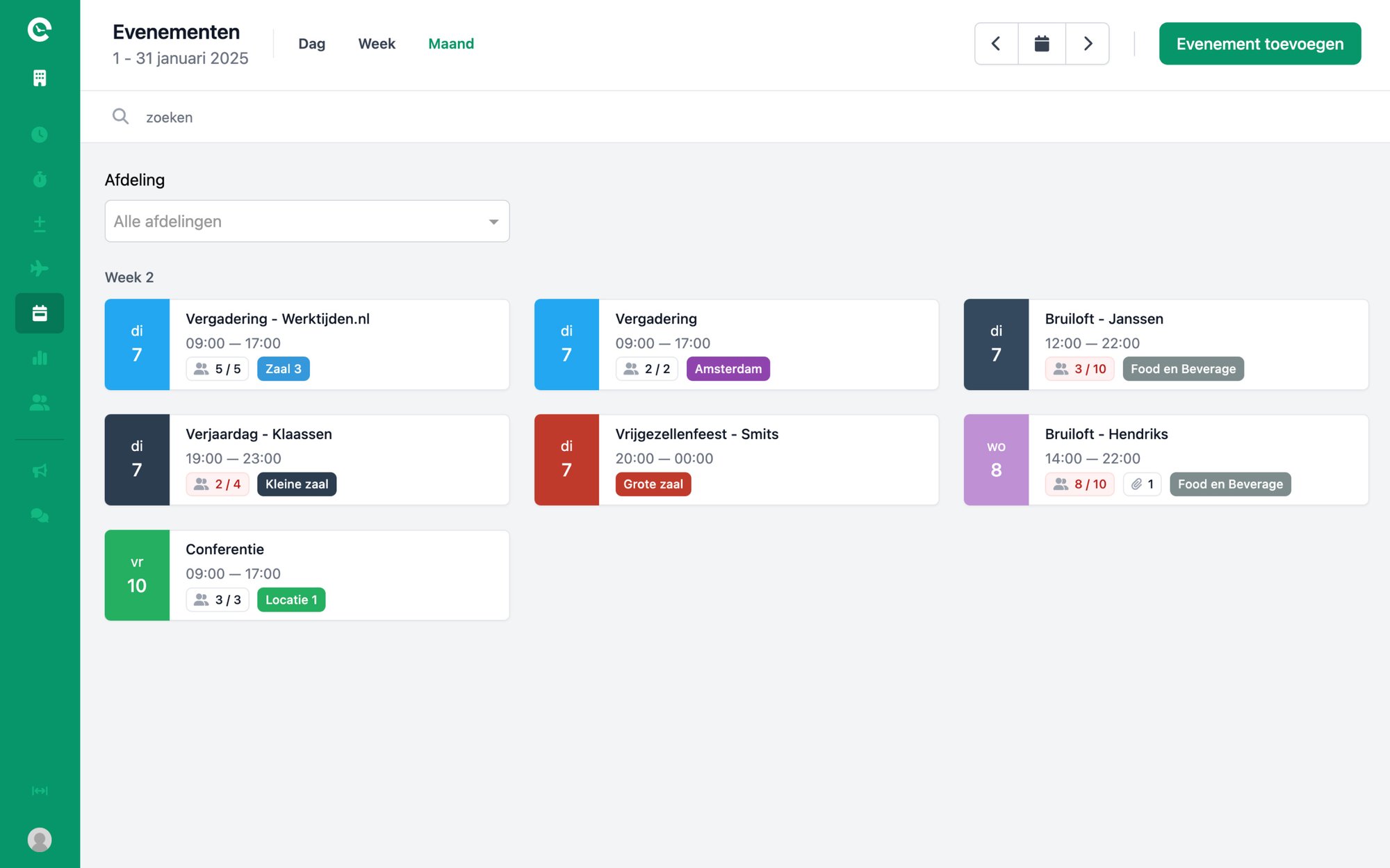Open the building icon in sidebar
Viewport: 1390px width, 868px height.
pyautogui.click(x=40, y=78)
